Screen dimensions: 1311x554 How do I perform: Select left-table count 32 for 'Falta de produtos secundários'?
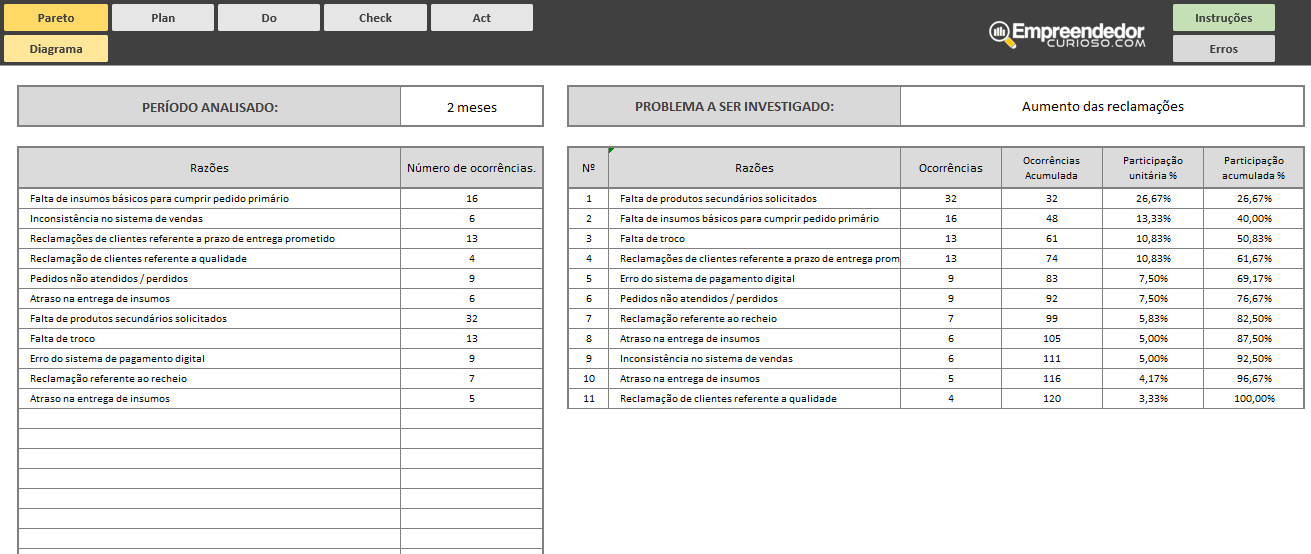[472, 318]
